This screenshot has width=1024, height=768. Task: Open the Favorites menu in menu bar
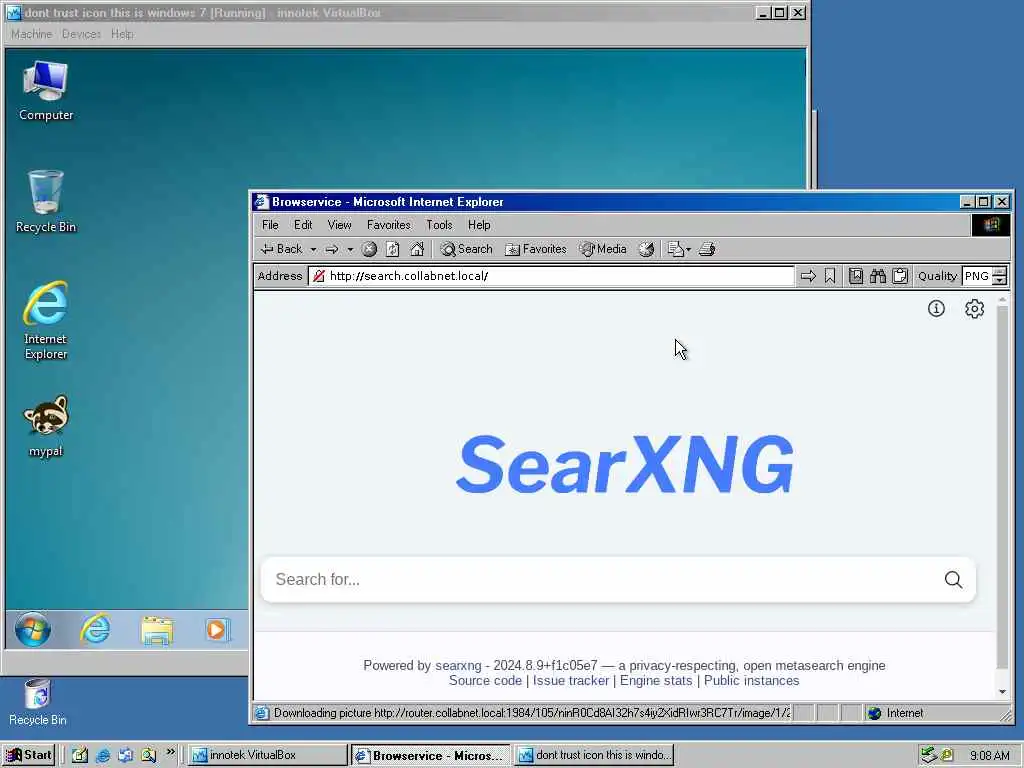tap(389, 225)
